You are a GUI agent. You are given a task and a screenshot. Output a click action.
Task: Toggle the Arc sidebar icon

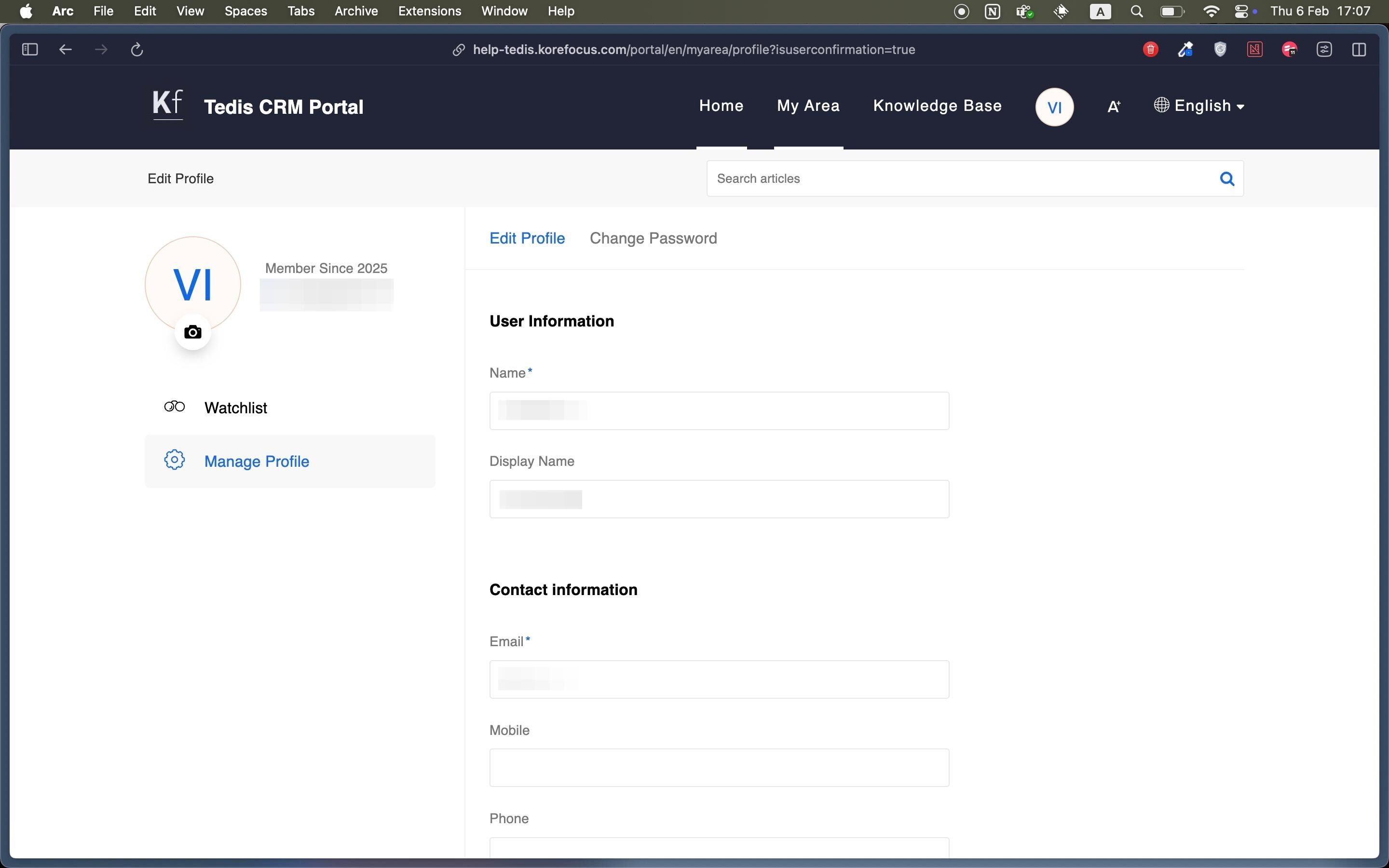[x=30, y=49]
